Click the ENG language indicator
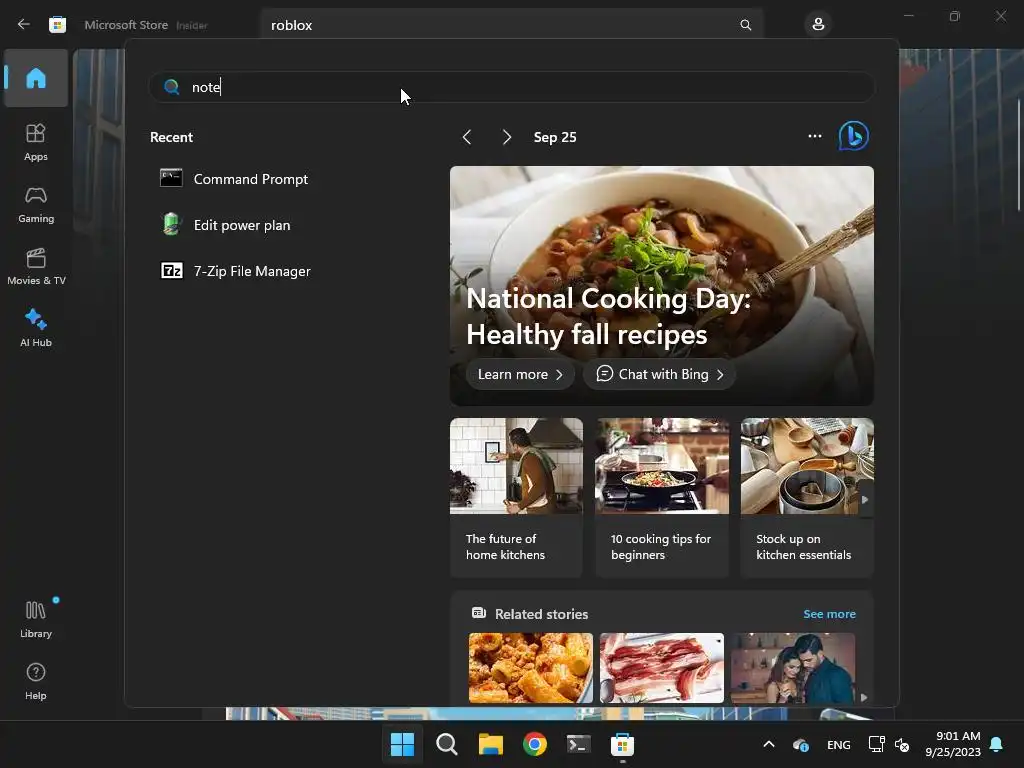Viewport: 1024px width, 768px height. point(839,744)
